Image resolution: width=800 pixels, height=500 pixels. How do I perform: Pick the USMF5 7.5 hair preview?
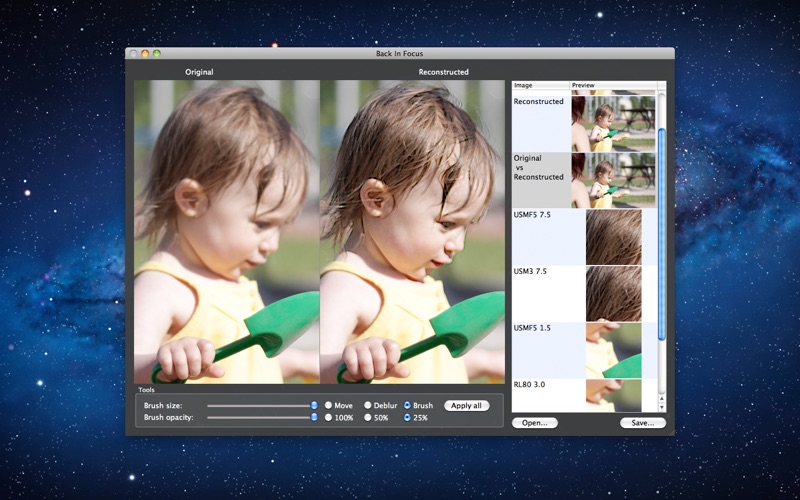612,237
